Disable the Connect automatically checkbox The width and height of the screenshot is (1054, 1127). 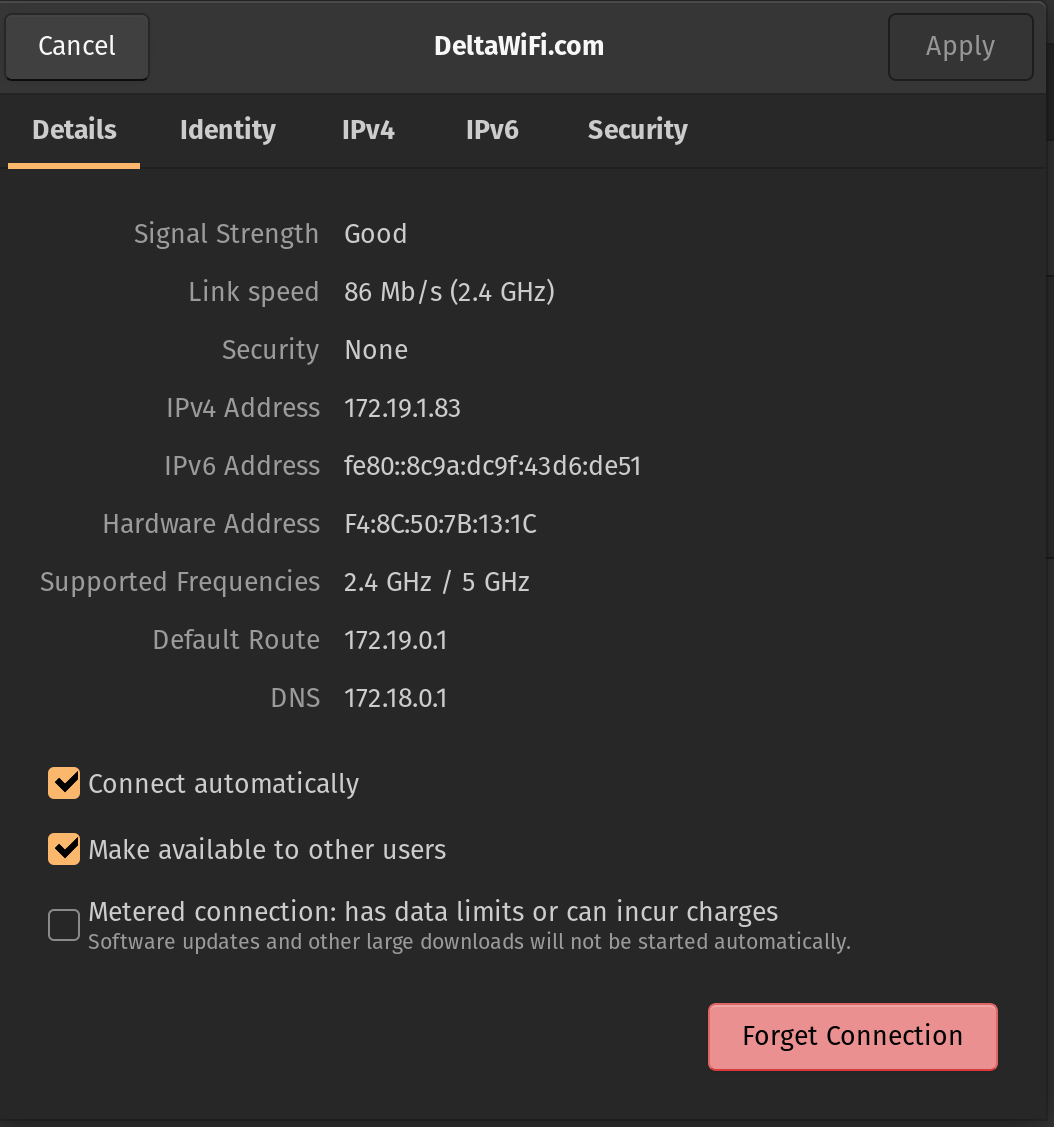pos(64,784)
